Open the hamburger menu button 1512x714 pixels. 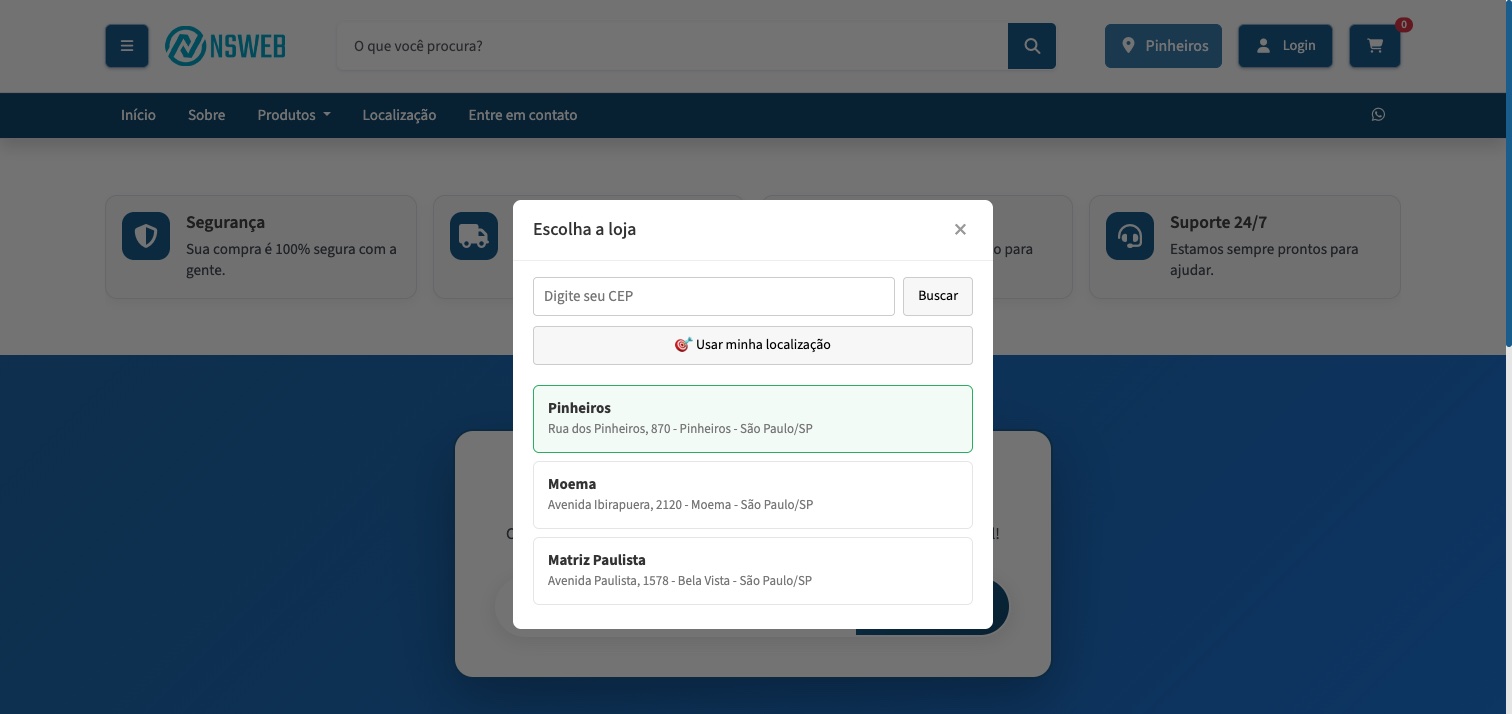[127, 46]
